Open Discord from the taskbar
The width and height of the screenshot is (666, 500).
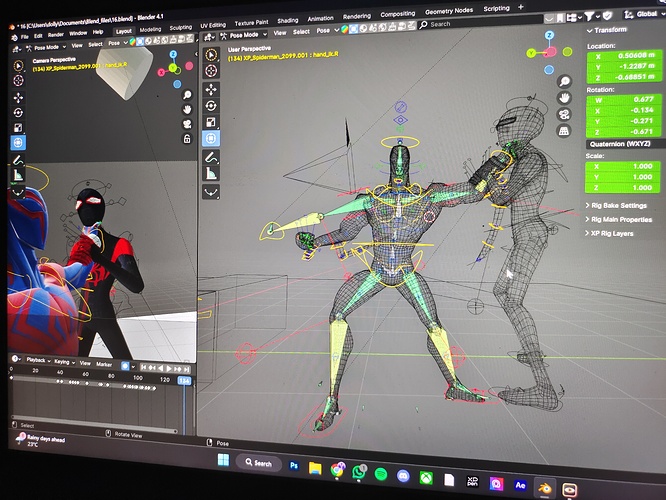pos(403,476)
